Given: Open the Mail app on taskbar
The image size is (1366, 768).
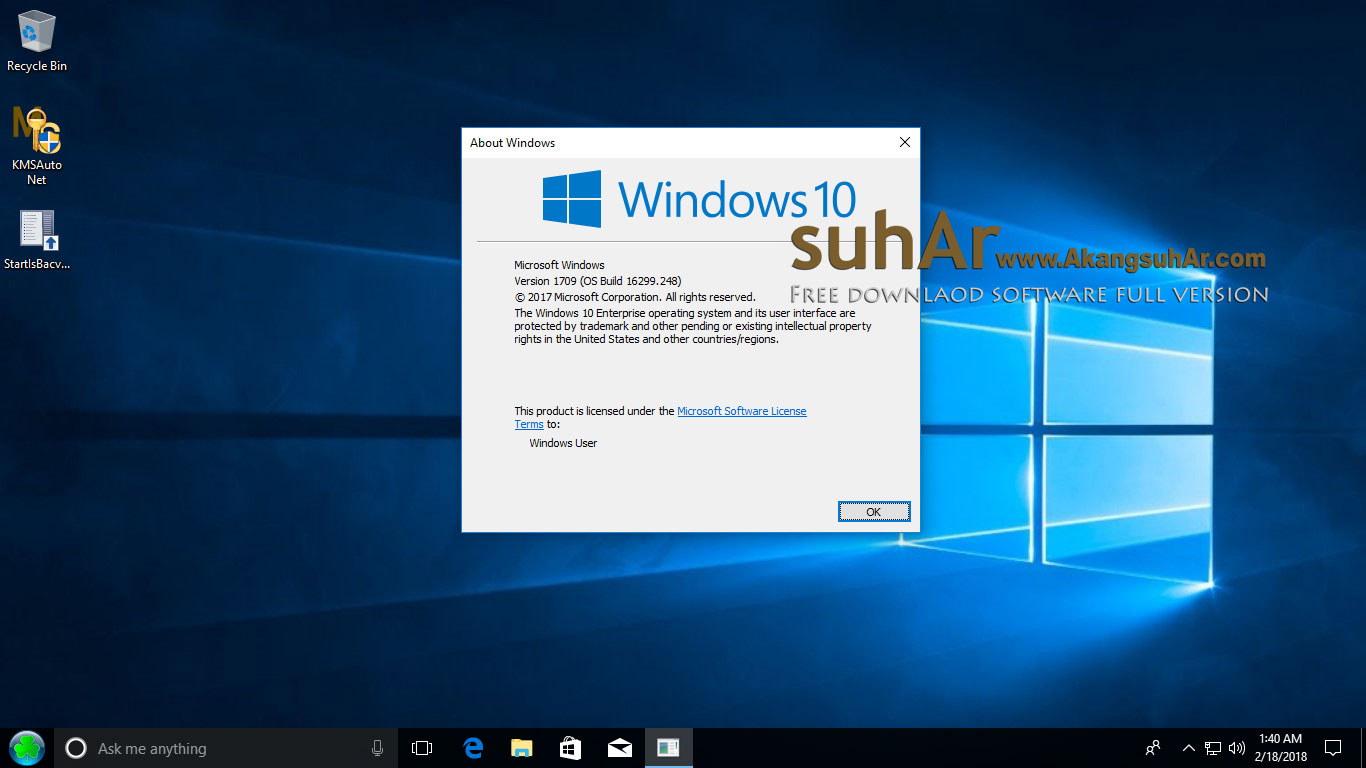Looking at the screenshot, I should click(x=620, y=748).
